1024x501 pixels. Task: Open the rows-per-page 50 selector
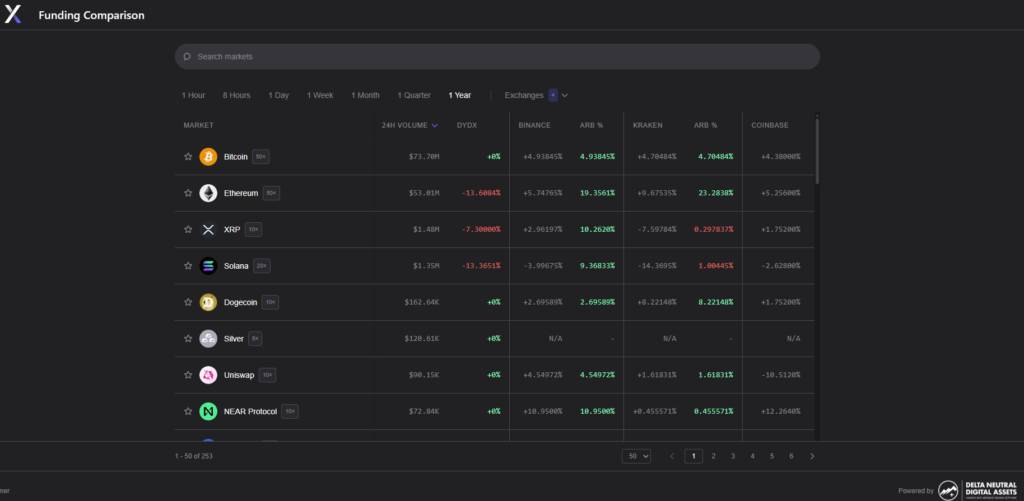tap(636, 456)
